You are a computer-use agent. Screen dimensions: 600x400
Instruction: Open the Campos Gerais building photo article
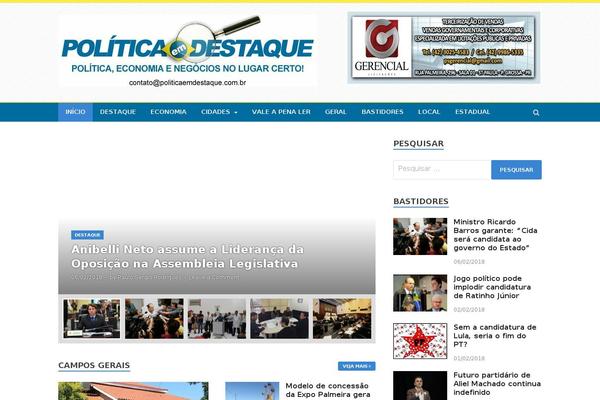click(x=133, y=391)
